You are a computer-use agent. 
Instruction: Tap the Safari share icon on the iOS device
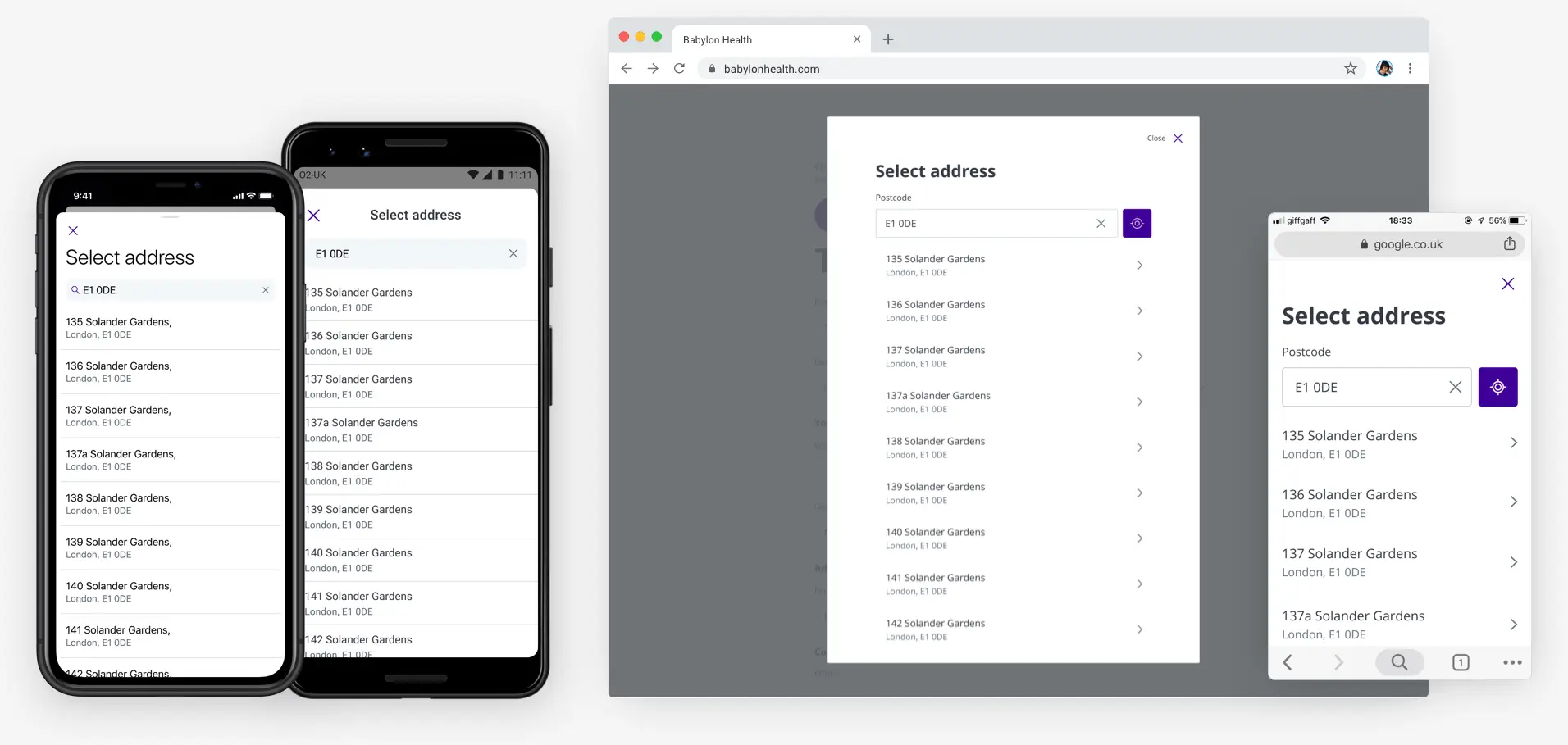1509,243
